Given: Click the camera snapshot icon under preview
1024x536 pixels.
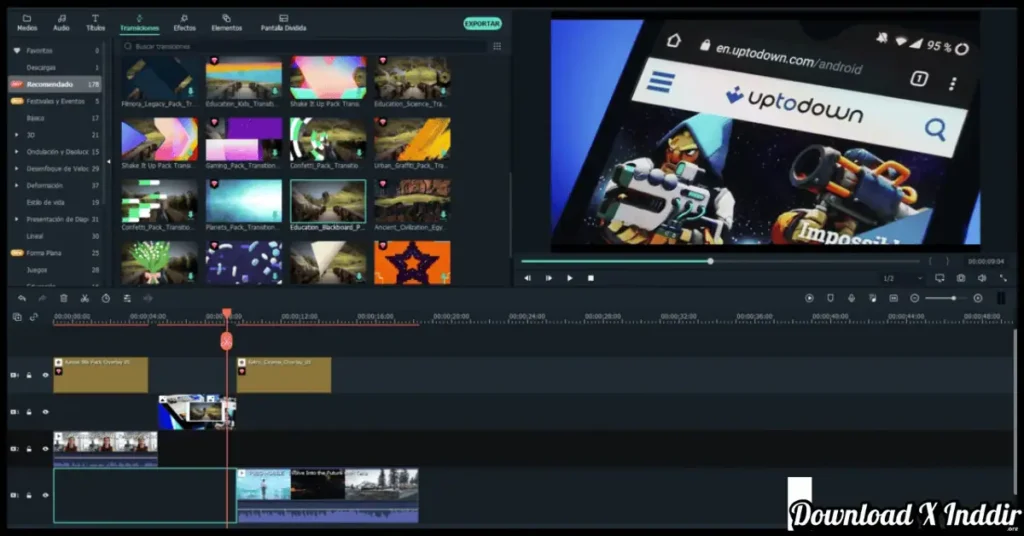Looking at the screenshot, I should 961,278.
